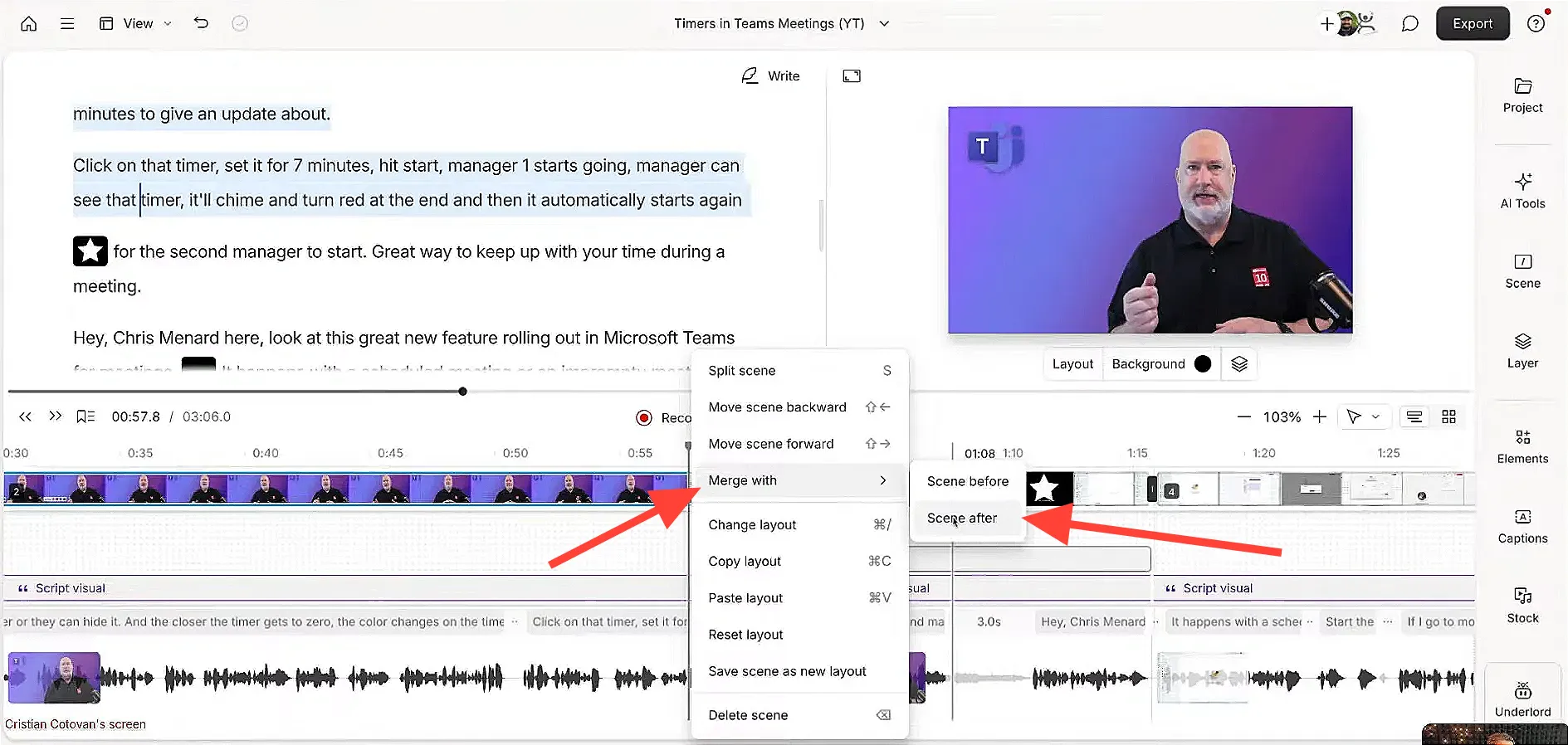This screenshot has width=1568, height=745.
Task: Open the Stock media panel
Action: coord(1522,606)
